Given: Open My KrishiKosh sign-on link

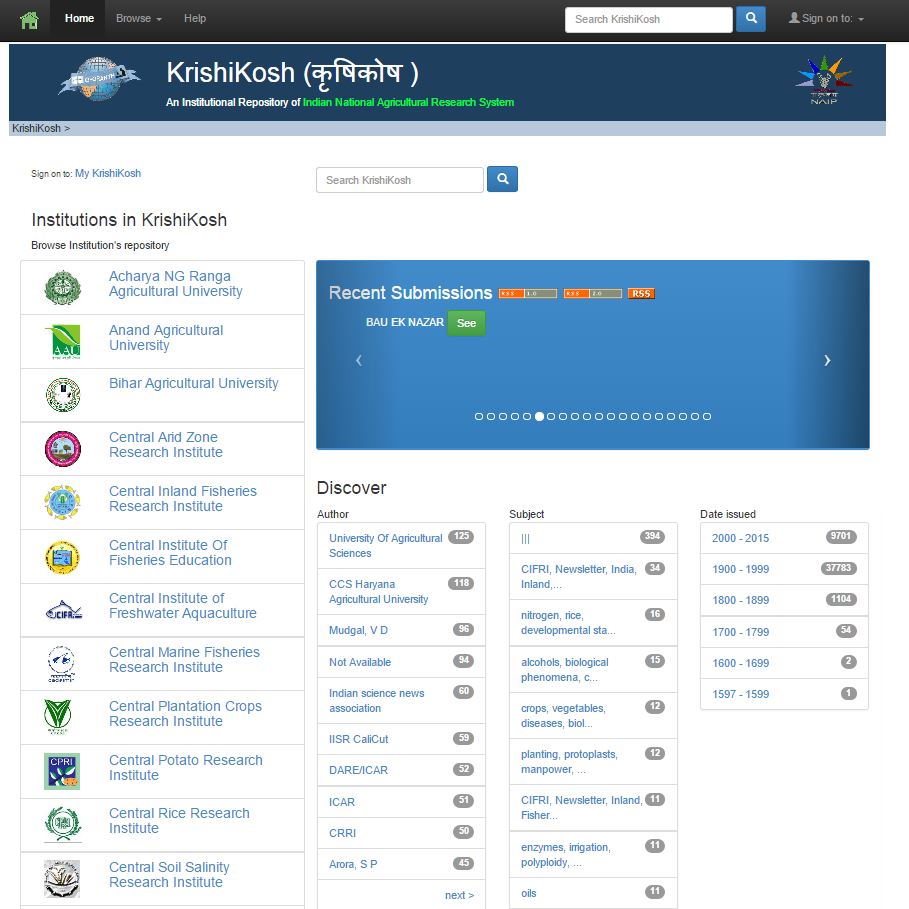Looking at the screenshot, I should point(108,173).
